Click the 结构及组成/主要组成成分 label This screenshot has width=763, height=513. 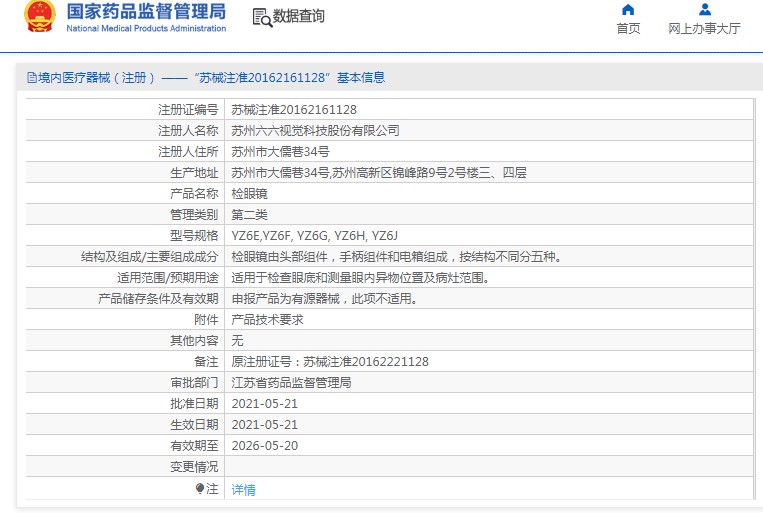[149, 256]
